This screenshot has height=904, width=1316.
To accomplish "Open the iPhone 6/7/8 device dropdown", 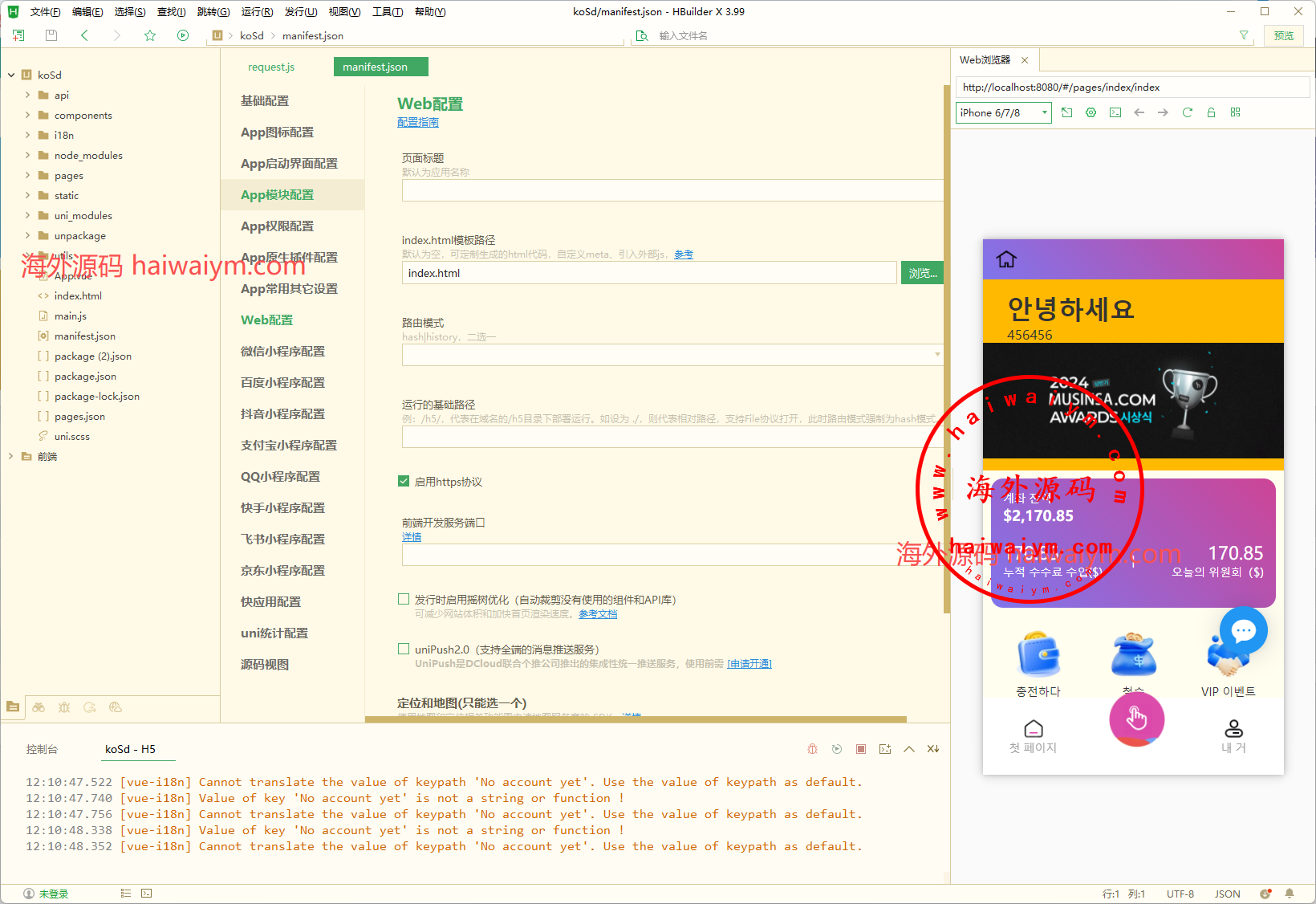I will (x=1003, y=112).
